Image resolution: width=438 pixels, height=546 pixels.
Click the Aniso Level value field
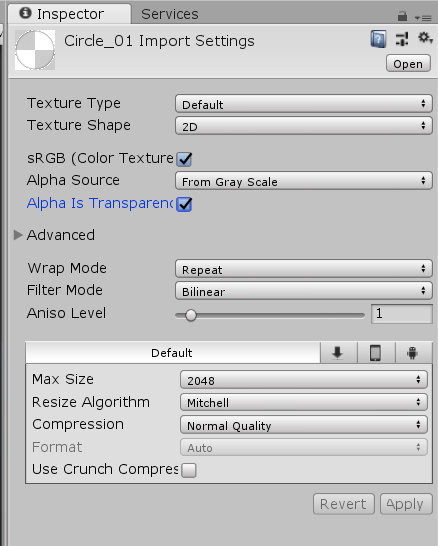point(402,314)
